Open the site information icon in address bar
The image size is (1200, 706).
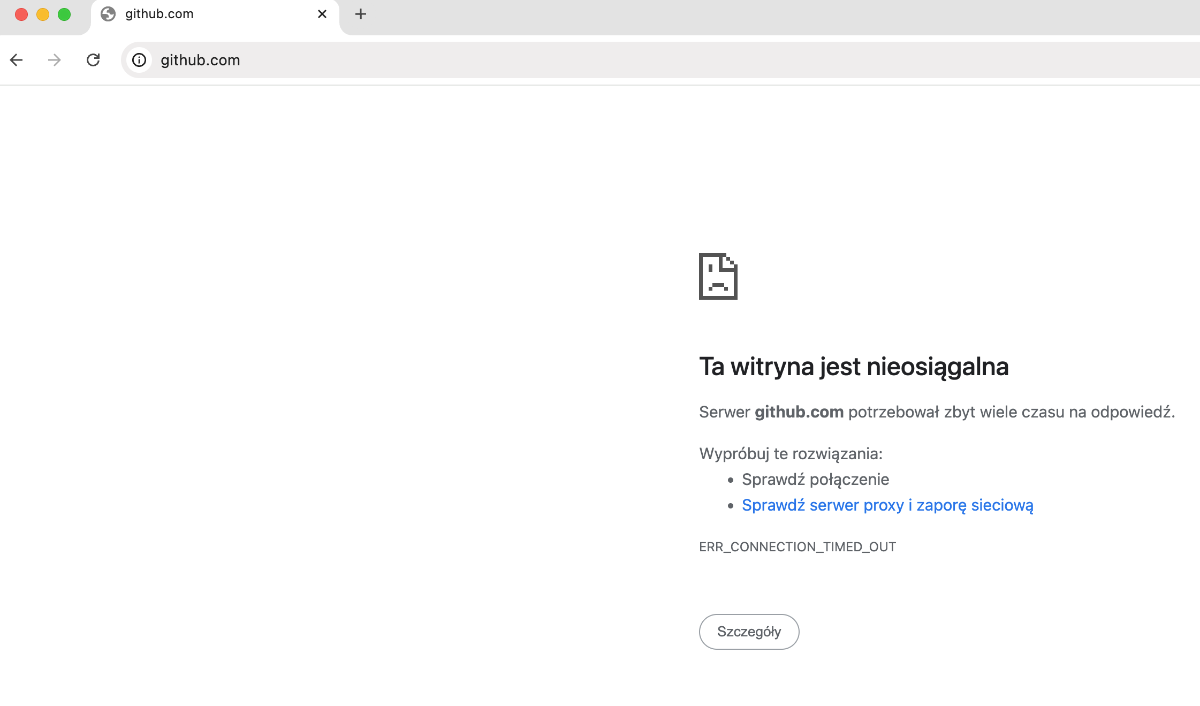pos(139,60)
